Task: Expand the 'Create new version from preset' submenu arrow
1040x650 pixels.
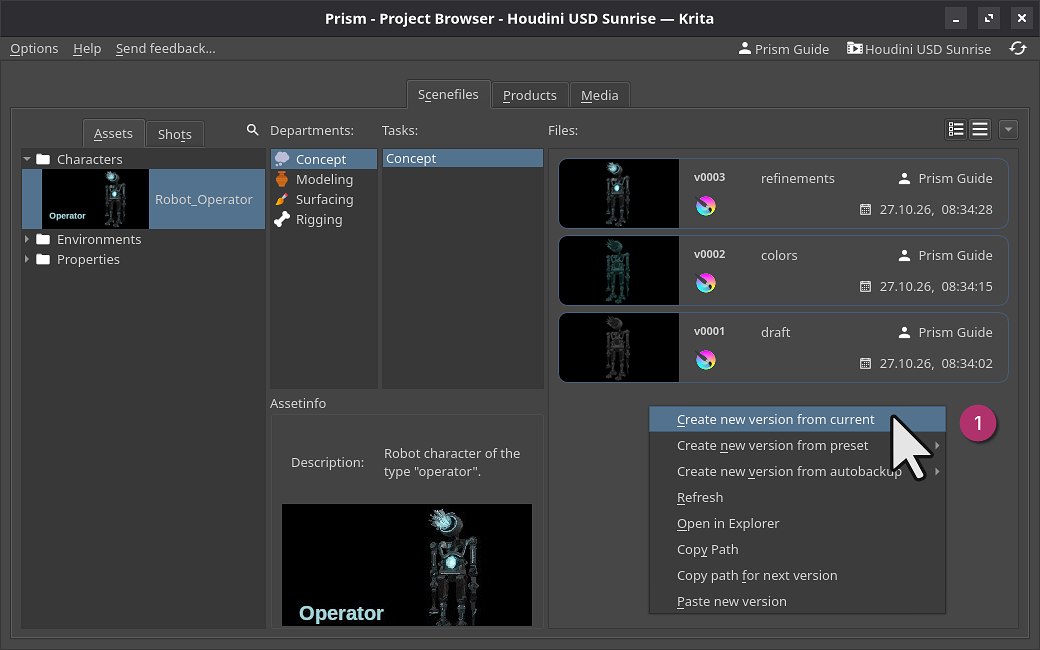Action: pyautogui.click(x=937, y=445)
